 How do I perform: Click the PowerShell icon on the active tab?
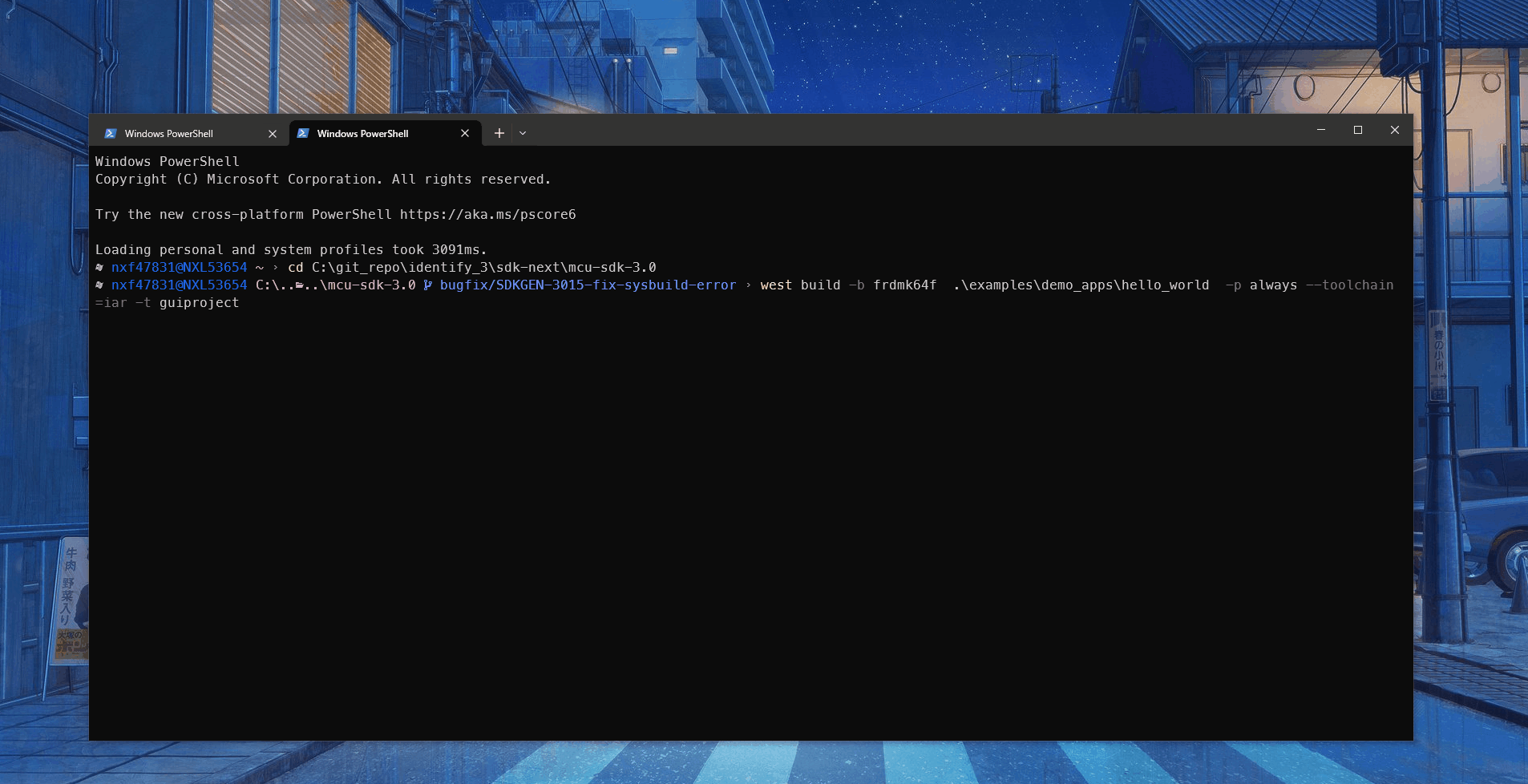[x=304, y=133]
